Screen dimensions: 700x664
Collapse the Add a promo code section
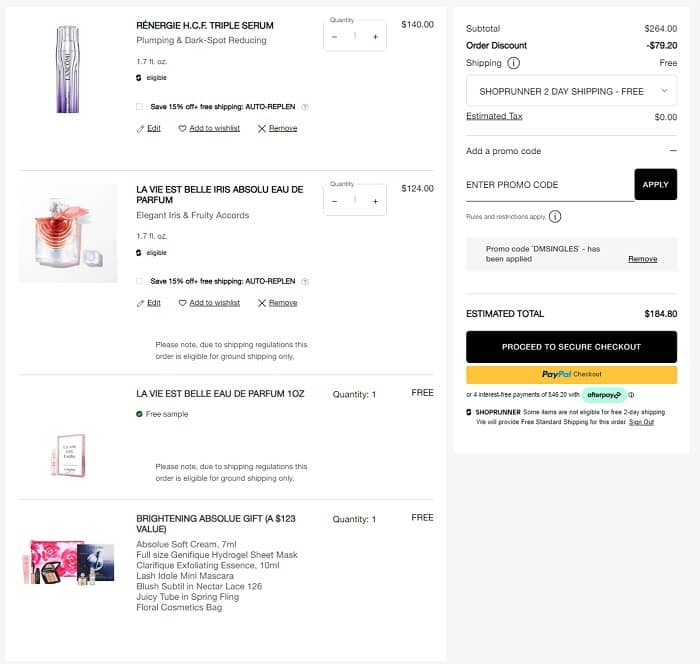[x=673, y=151]
